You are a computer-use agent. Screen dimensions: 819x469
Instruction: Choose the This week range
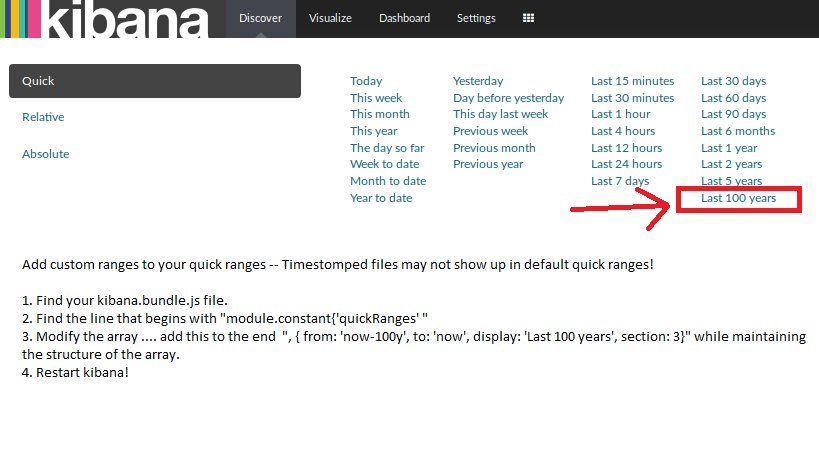point(376,98)
